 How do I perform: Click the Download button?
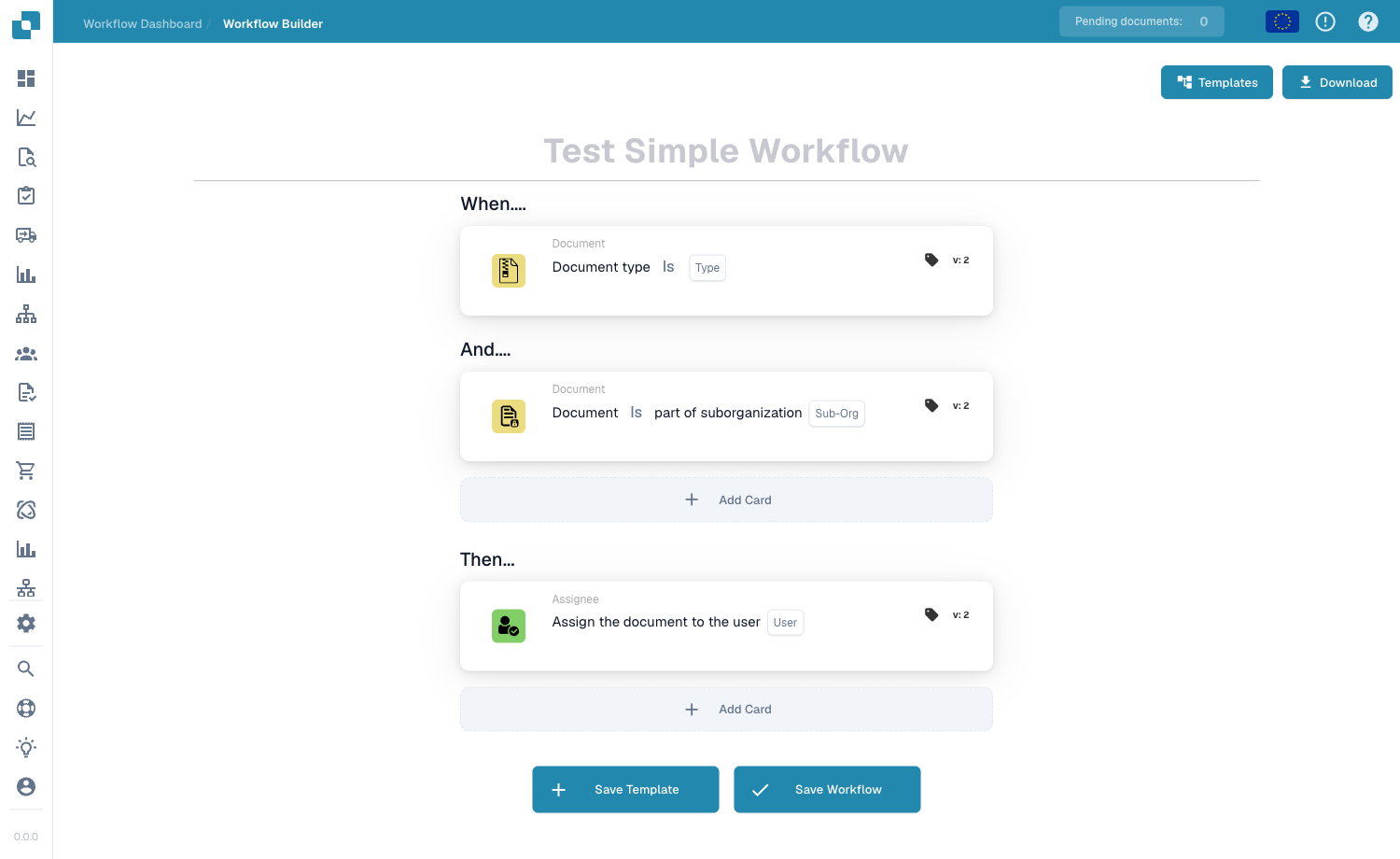[1337, 82]
